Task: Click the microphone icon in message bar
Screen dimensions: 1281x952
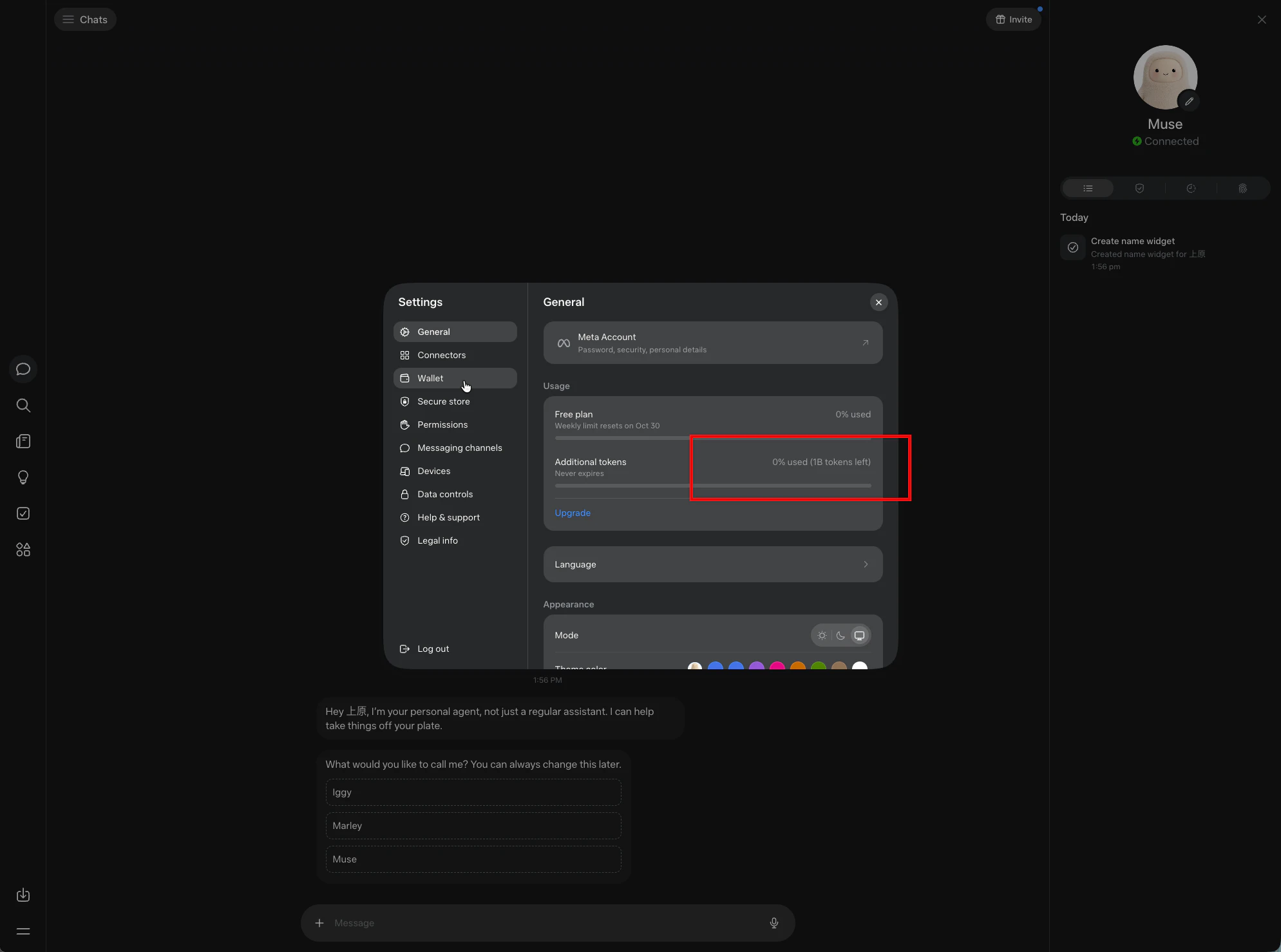Action: point(774,923)
